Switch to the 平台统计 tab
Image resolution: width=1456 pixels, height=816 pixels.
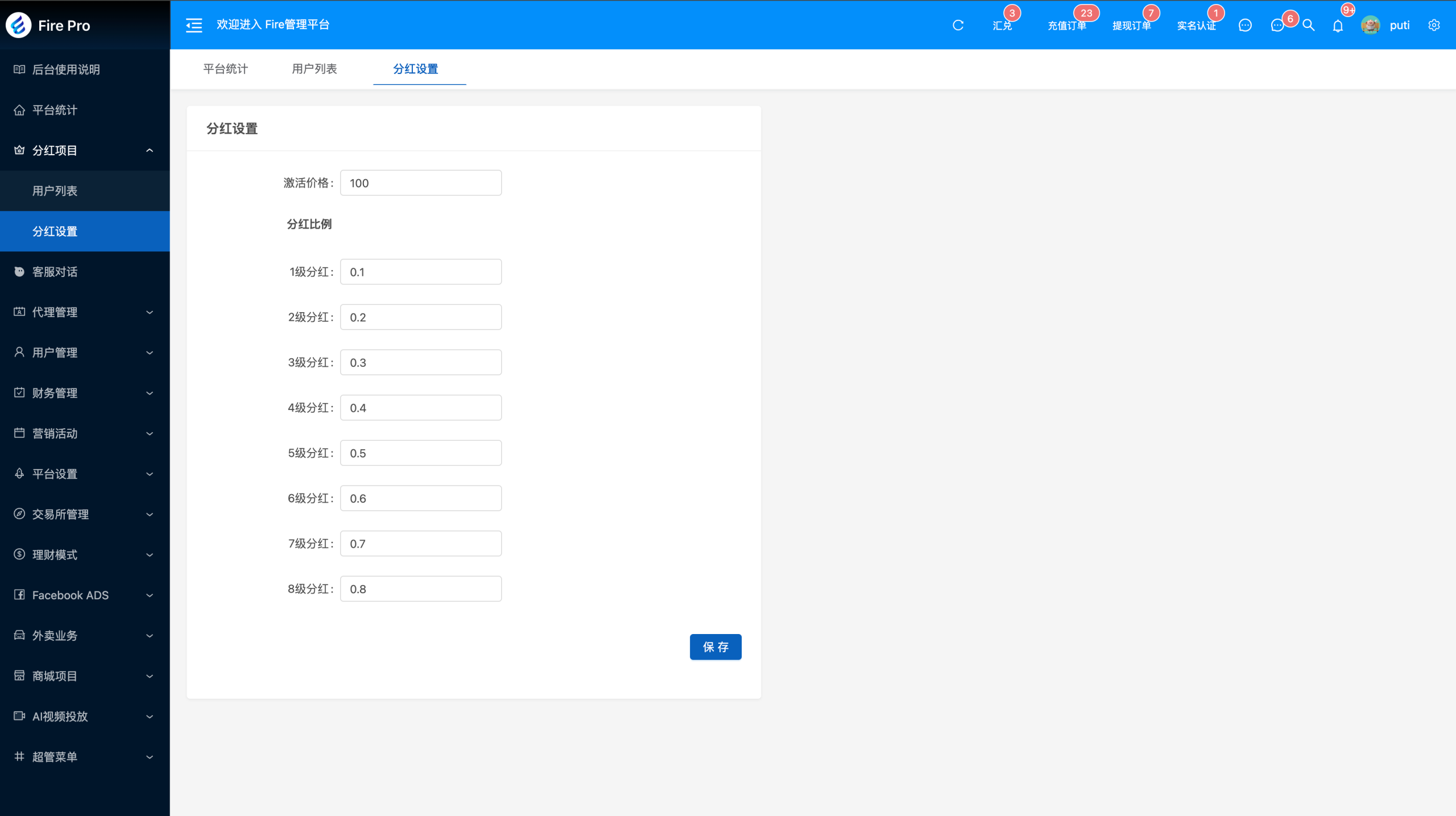[226, 69]
